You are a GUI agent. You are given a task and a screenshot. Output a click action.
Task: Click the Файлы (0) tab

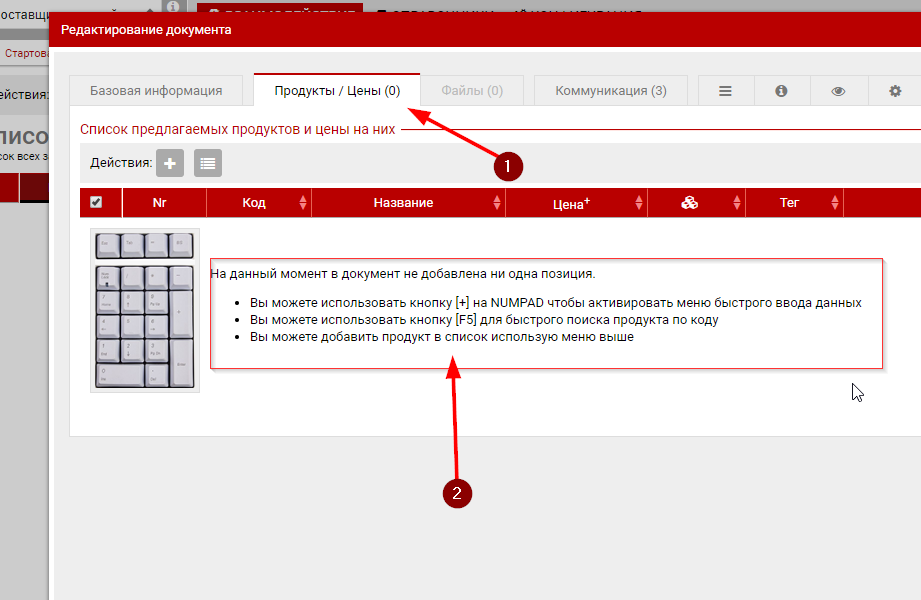coord(472,91)
